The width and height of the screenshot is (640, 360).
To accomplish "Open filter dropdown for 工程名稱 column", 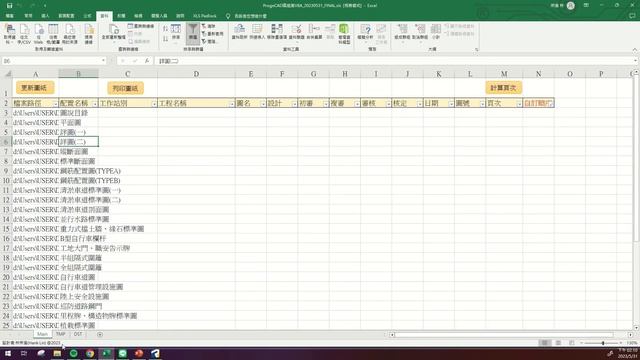I will [231, 104].
